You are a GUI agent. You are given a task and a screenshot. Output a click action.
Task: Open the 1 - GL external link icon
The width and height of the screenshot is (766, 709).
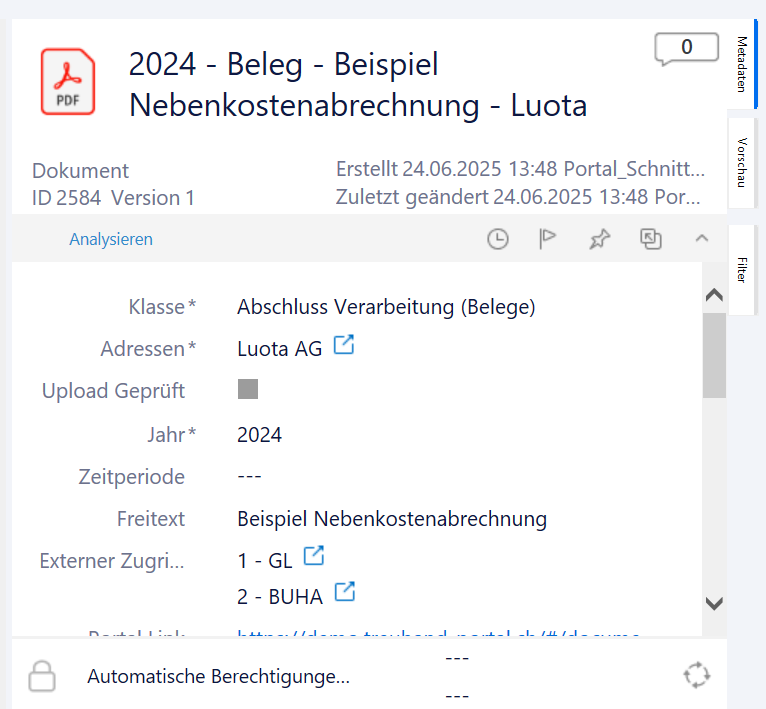[x=314, y=556]
